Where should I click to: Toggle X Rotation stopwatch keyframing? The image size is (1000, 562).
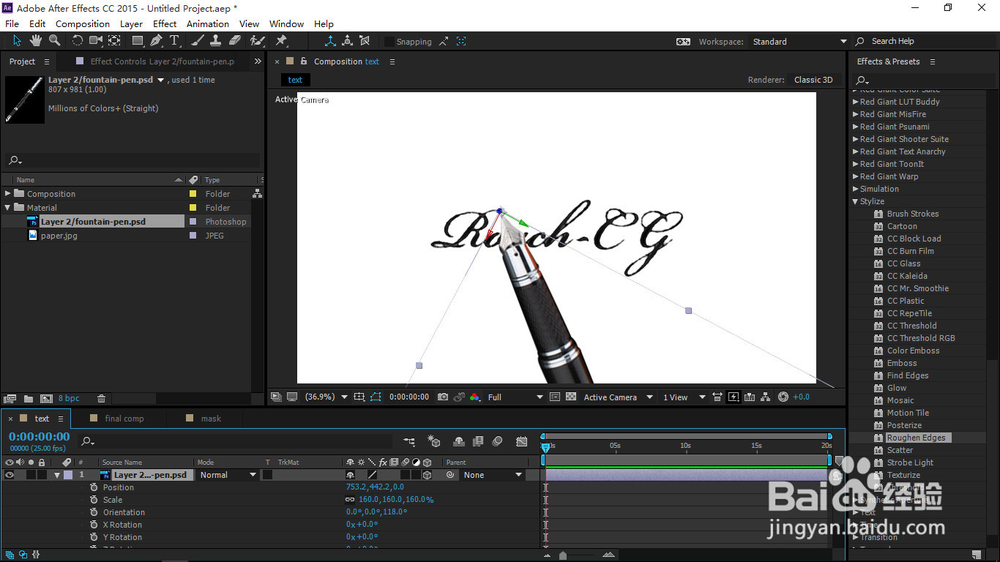point(94,525)
